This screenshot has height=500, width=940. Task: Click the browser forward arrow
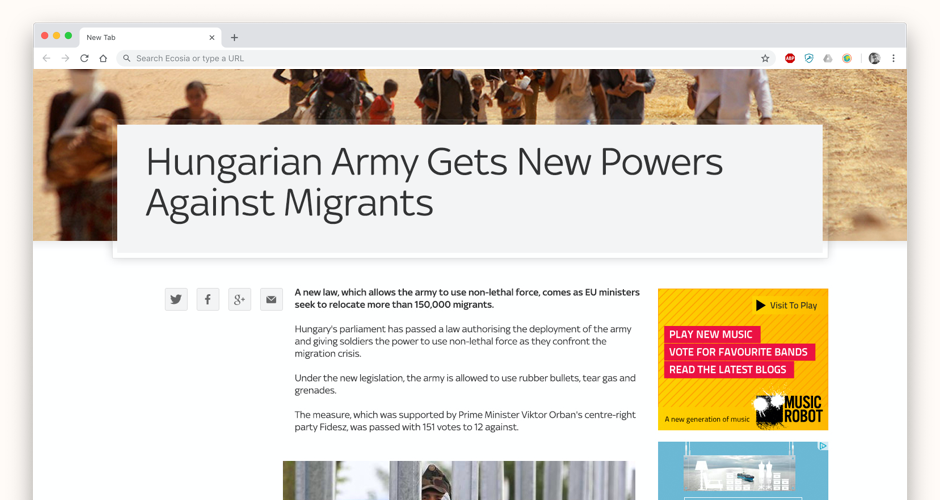tap(65, 58)
